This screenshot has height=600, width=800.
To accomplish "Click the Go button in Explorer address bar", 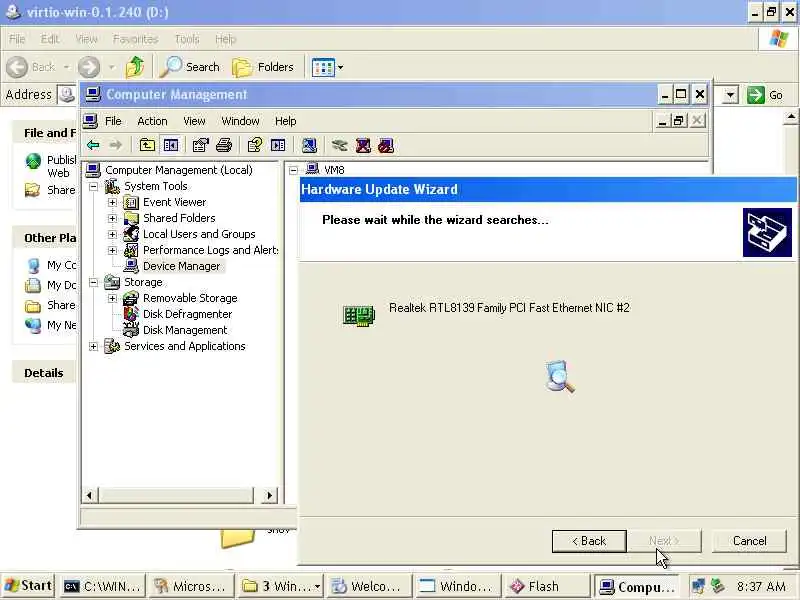I will coord(765,95).
